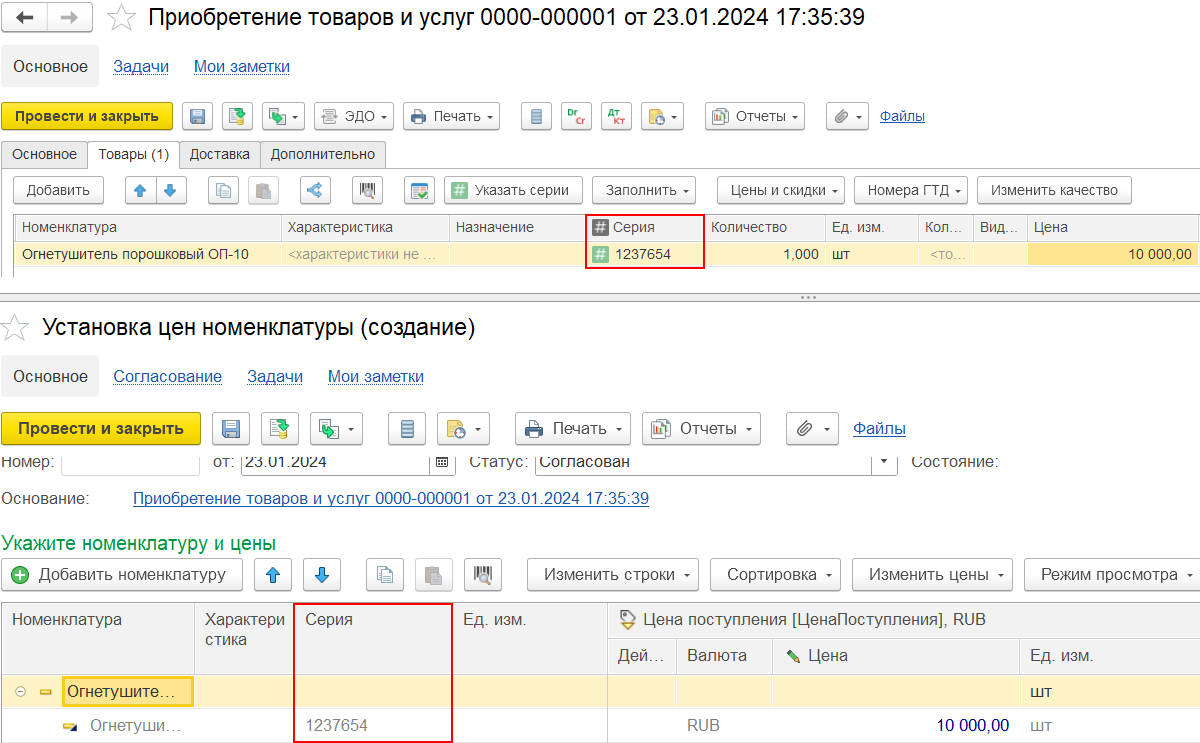Open the calendar picker next to date 23.01.2024
This screenshot has width=1200, height=743.
pos(442,462)
